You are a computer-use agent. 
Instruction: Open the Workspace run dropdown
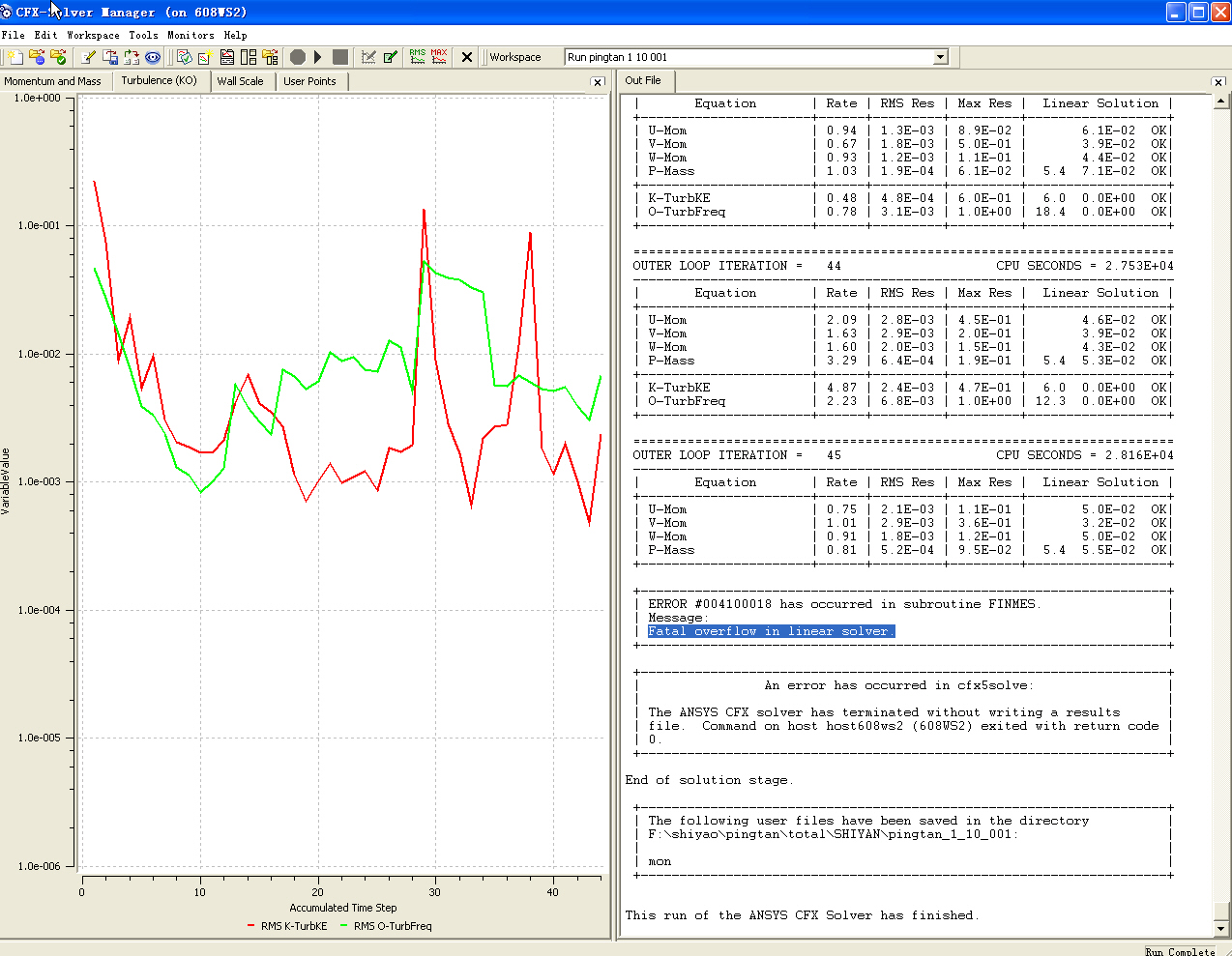(x=940, y=57)
